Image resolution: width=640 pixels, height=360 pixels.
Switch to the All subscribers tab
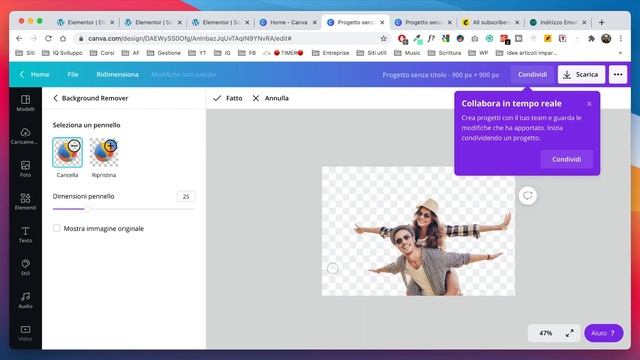[491, 22]
